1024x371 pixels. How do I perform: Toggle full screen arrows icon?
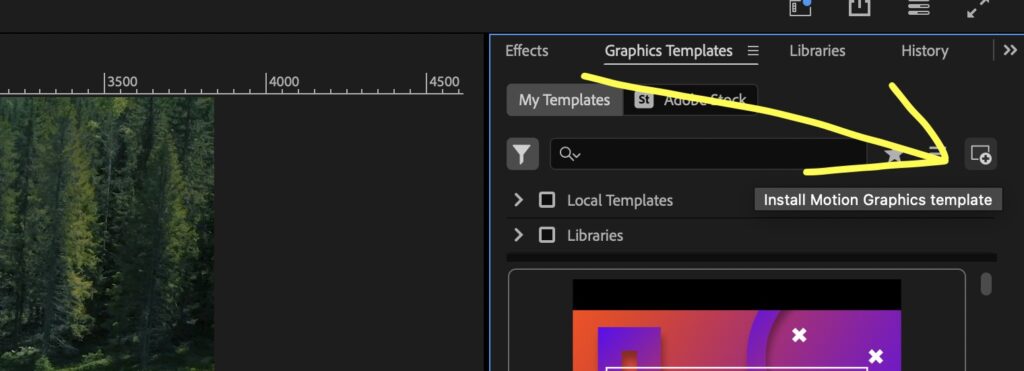pos(978,7)
